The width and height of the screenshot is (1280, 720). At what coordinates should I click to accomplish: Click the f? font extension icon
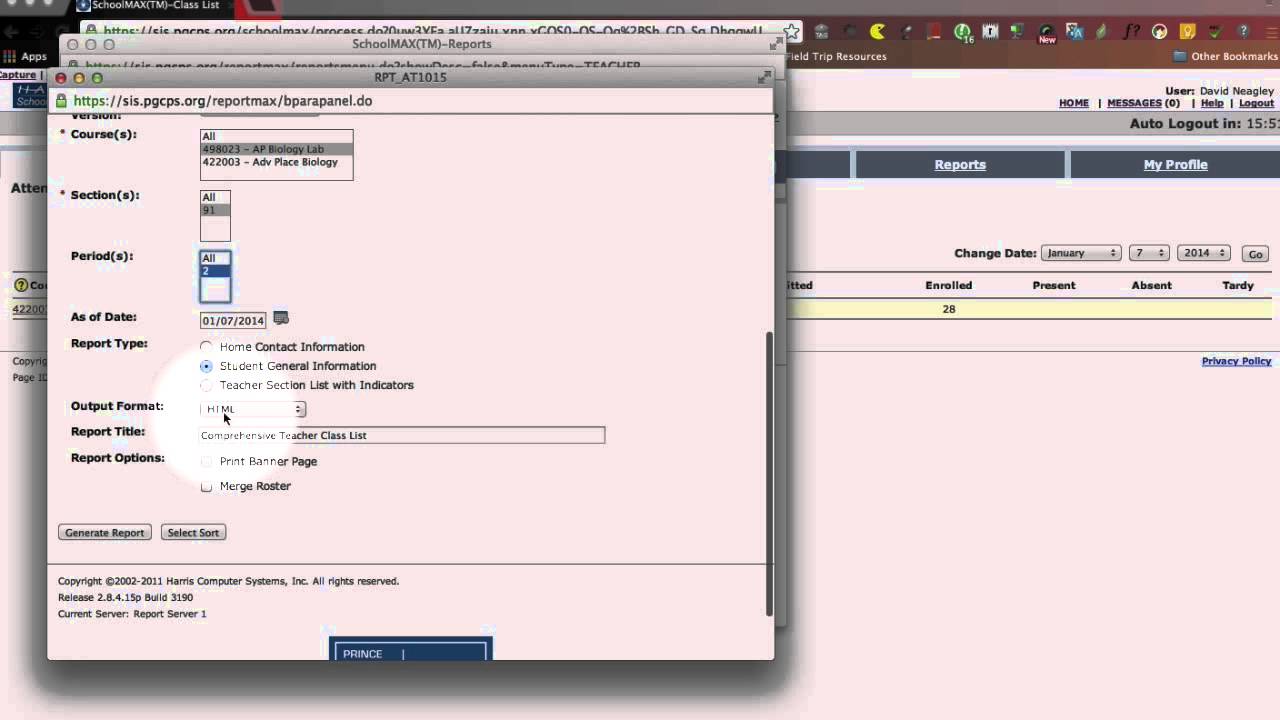1131,31
